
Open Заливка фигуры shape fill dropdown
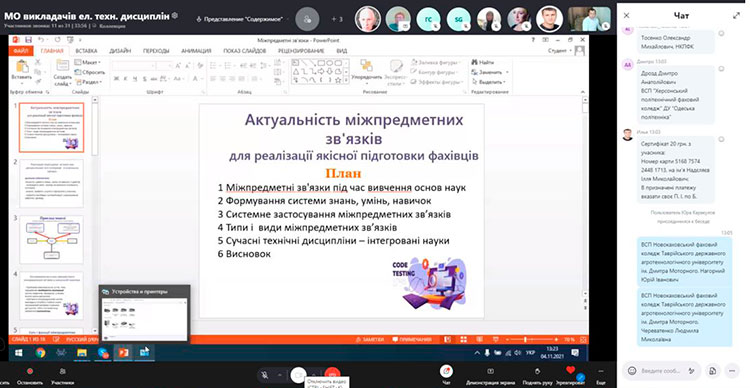coord(435,62)
